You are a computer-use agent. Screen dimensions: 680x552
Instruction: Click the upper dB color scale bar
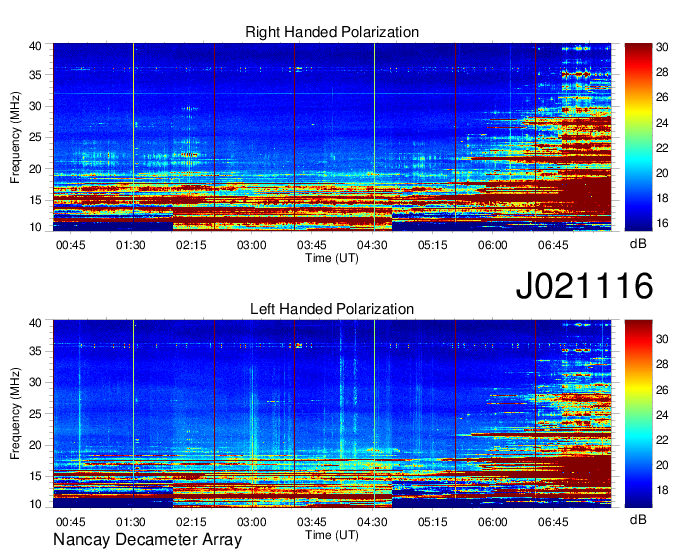click(x=638, y=137)
